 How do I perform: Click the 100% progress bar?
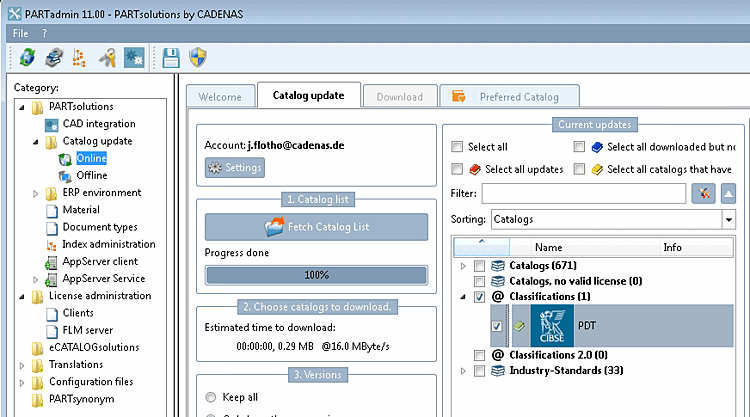(317, 275)
